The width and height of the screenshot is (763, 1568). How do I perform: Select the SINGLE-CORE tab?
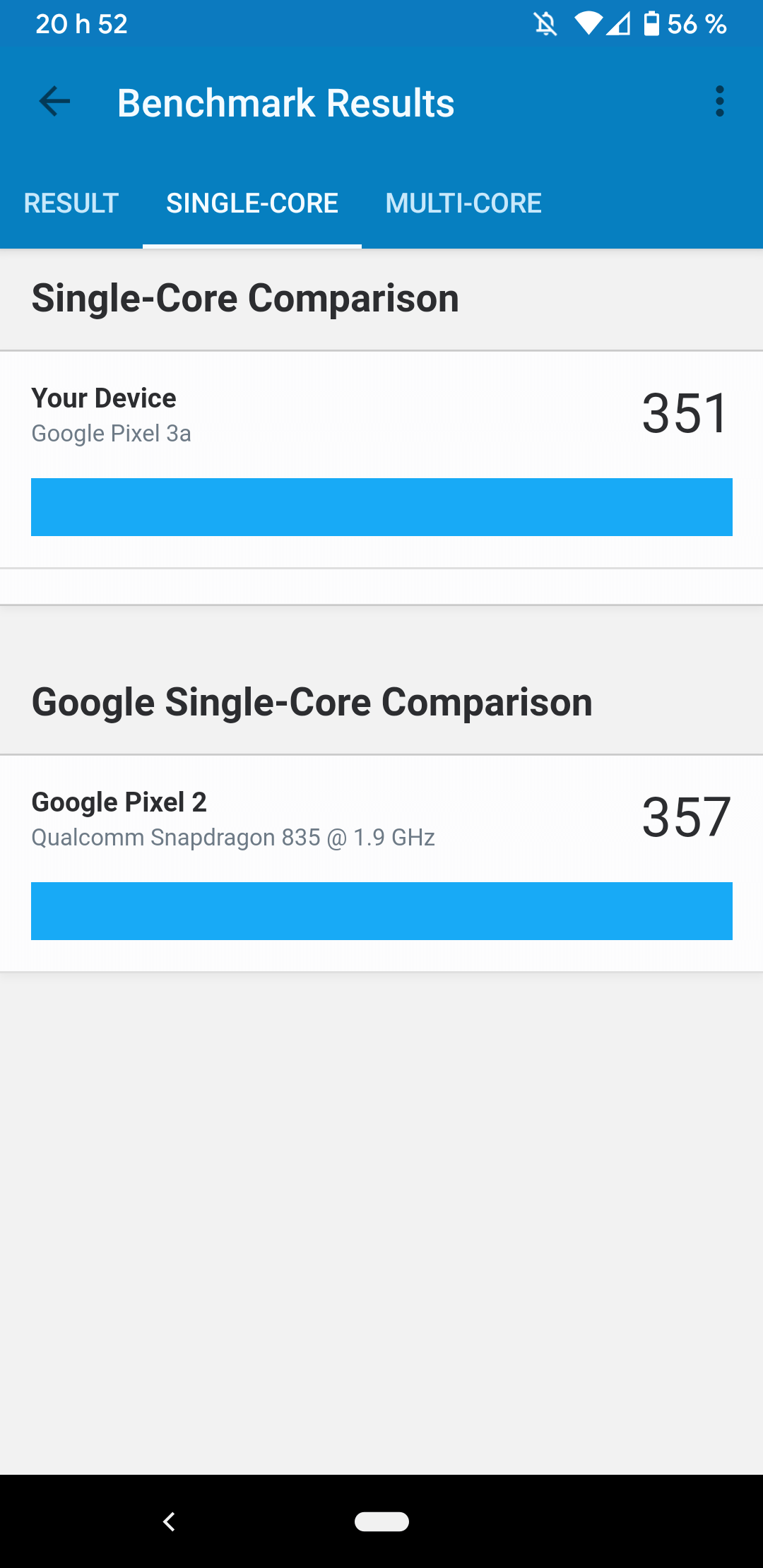pyautogui.click(x=252, y=203)
